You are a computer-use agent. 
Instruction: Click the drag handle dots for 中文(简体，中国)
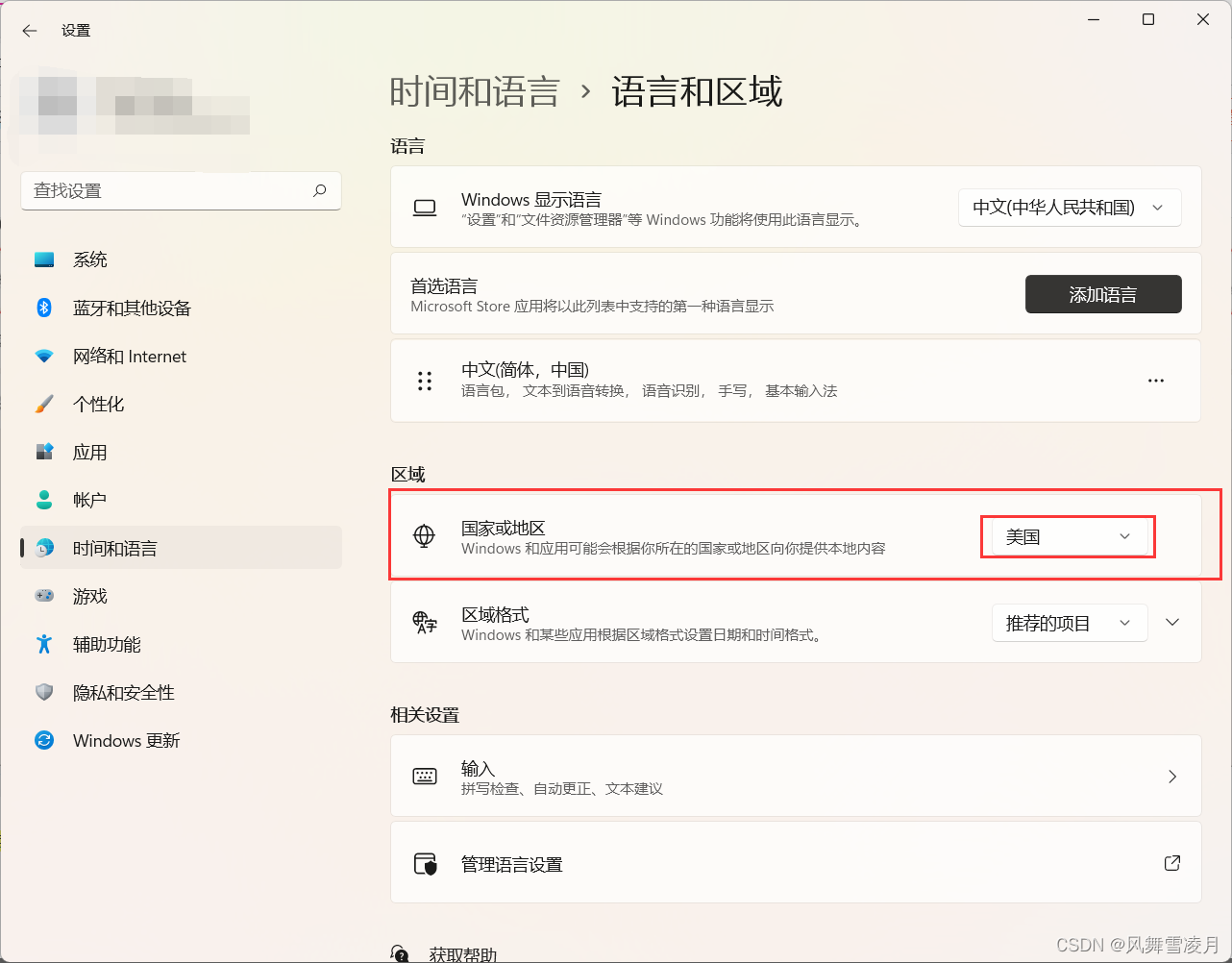[x=425, y=381]
